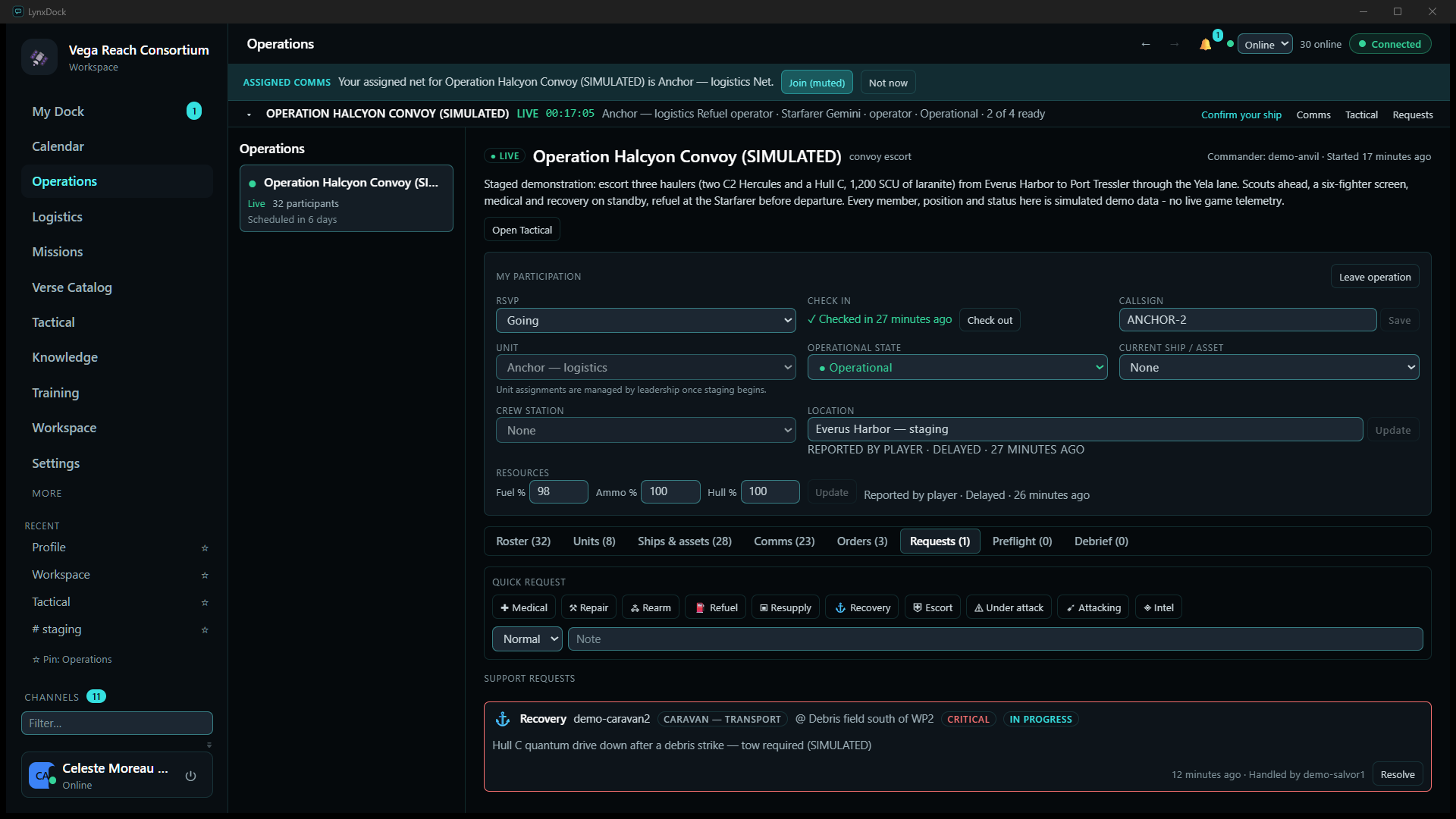Screen dimensions: 1456x819
Task: Send an Attacking quick request
Action: [x=1094, y=607]
